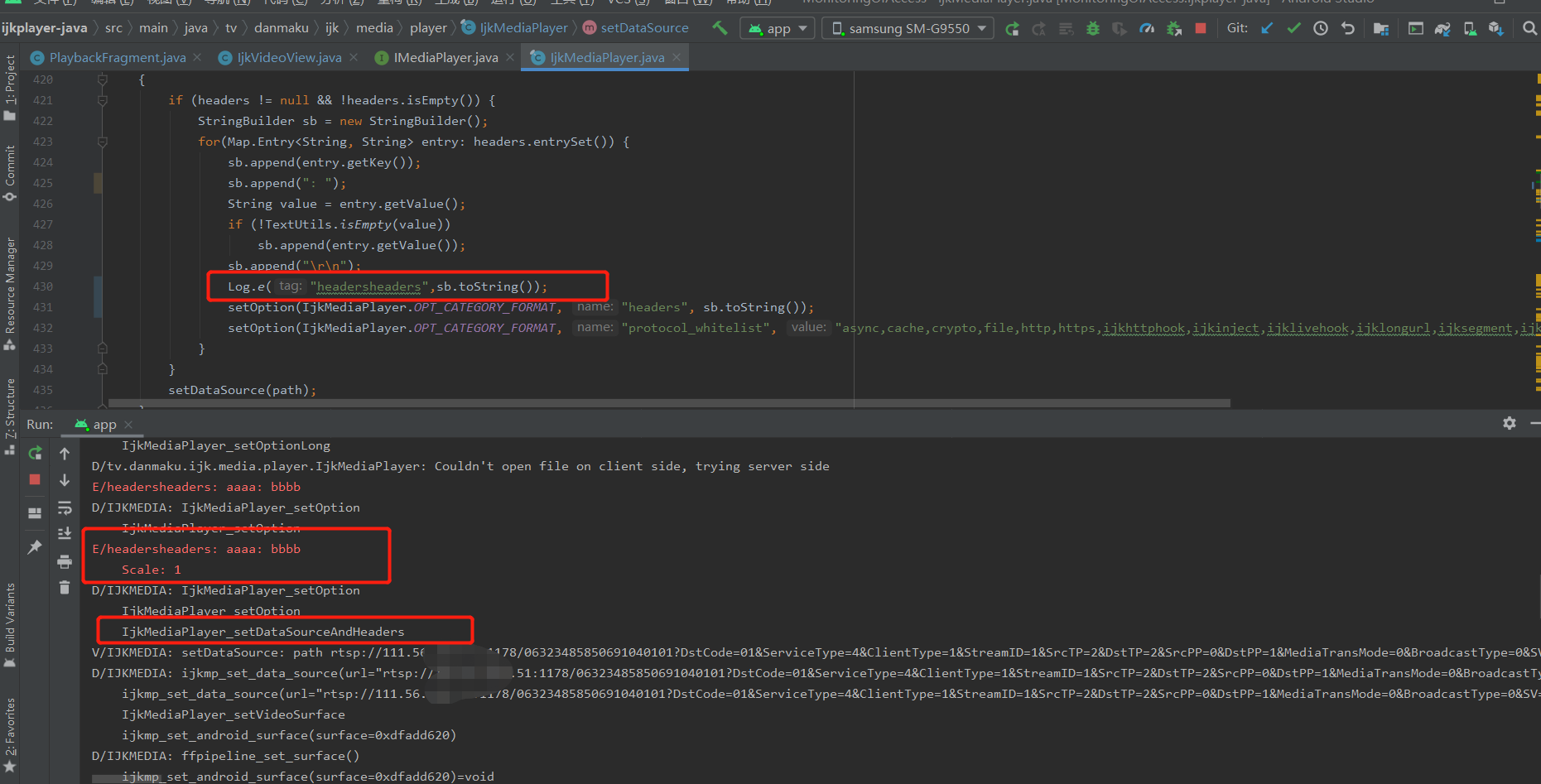Open the Project tool window
This screenshot has height=784, width=1541.
10,87
